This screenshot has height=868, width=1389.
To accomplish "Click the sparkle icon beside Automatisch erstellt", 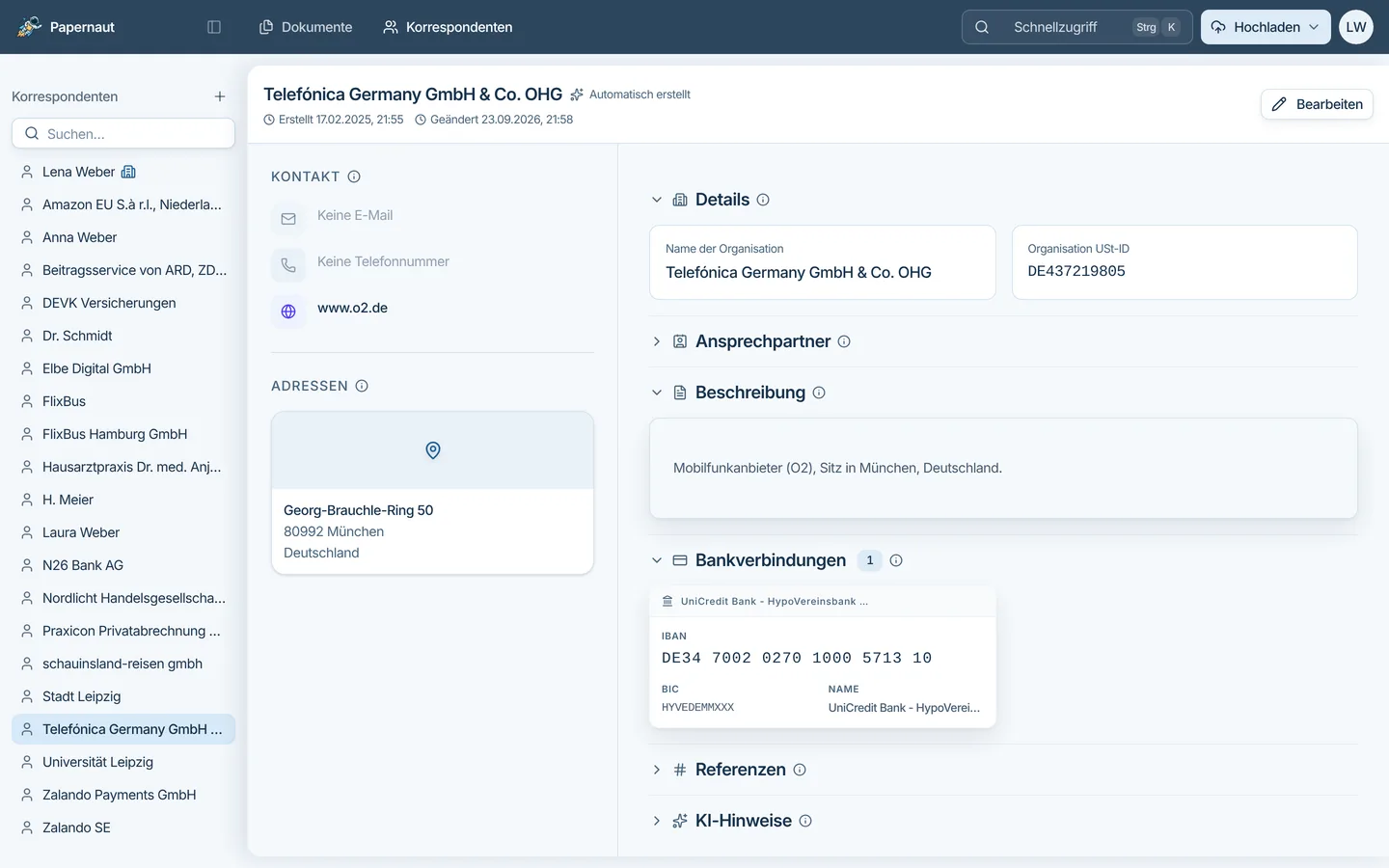I will coord(577,95).
